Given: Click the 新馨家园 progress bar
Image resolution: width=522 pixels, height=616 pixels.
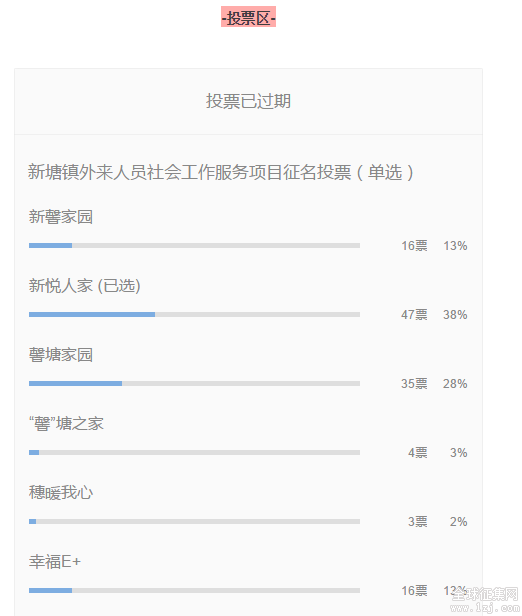Looking at the screenshot, I should pos(194,246).
